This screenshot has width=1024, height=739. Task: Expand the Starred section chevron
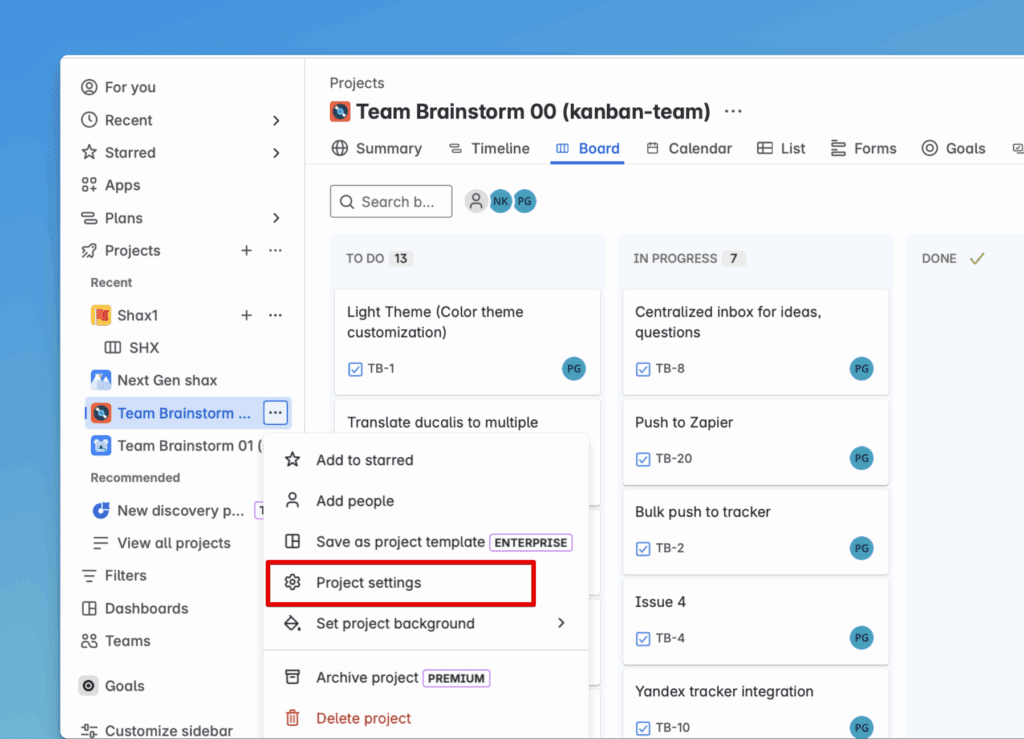pyautogui.click(x=276, y=153)
